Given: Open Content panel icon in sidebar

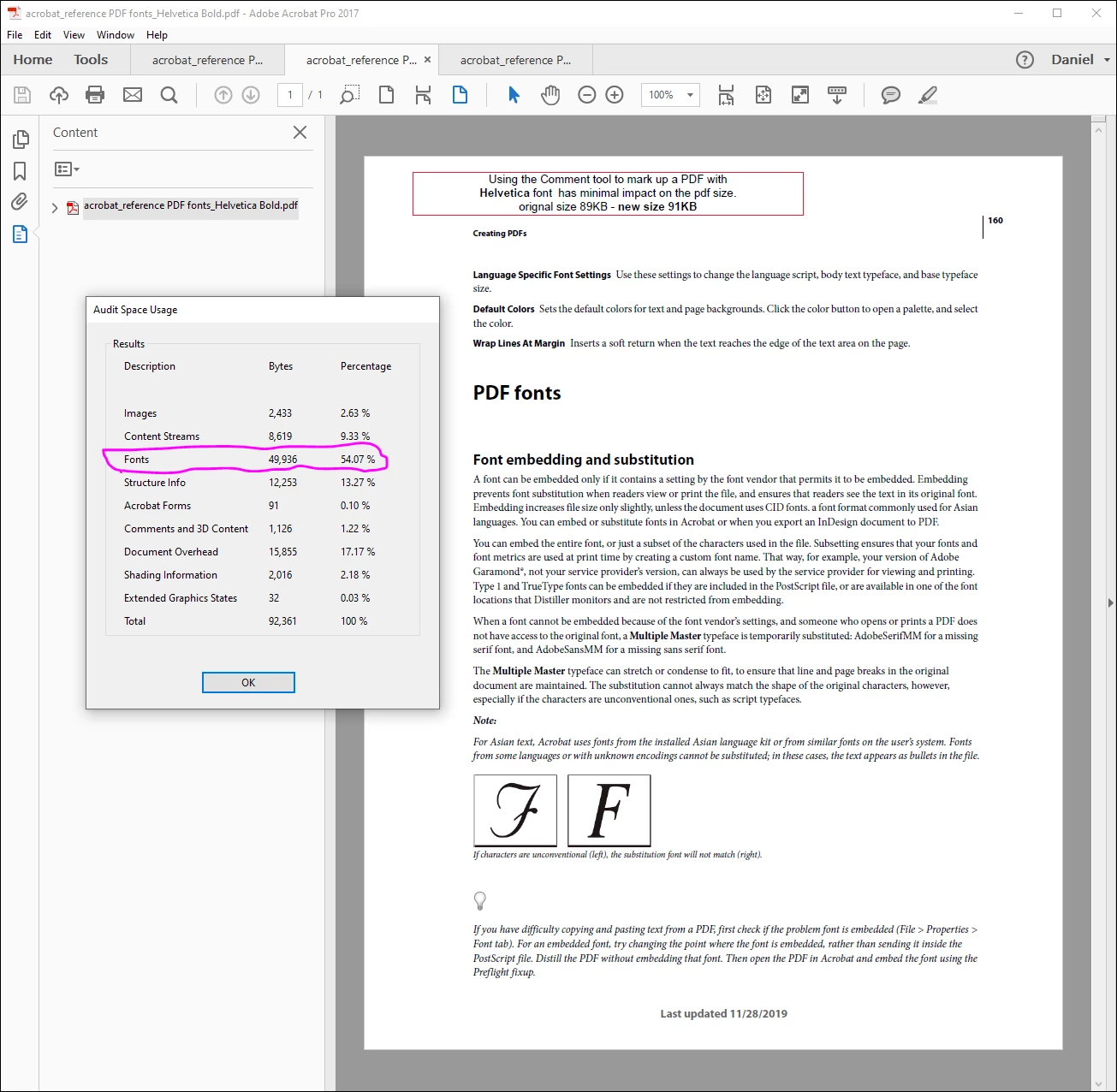Looking at the screenshot, I should 20,234.
